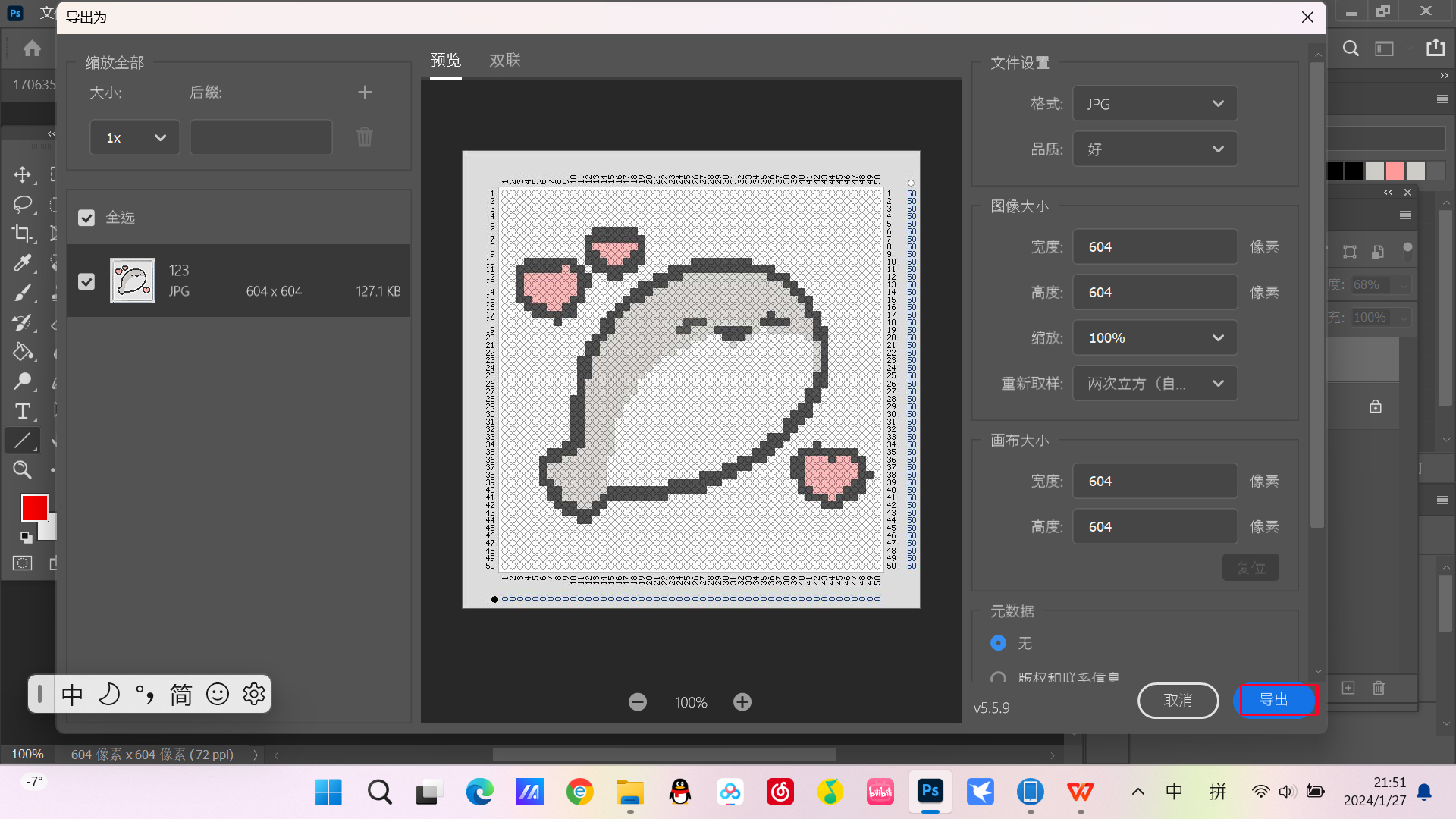
Task: Select the 版权和联系信息 radio button
Action: (x=998, y=677)
